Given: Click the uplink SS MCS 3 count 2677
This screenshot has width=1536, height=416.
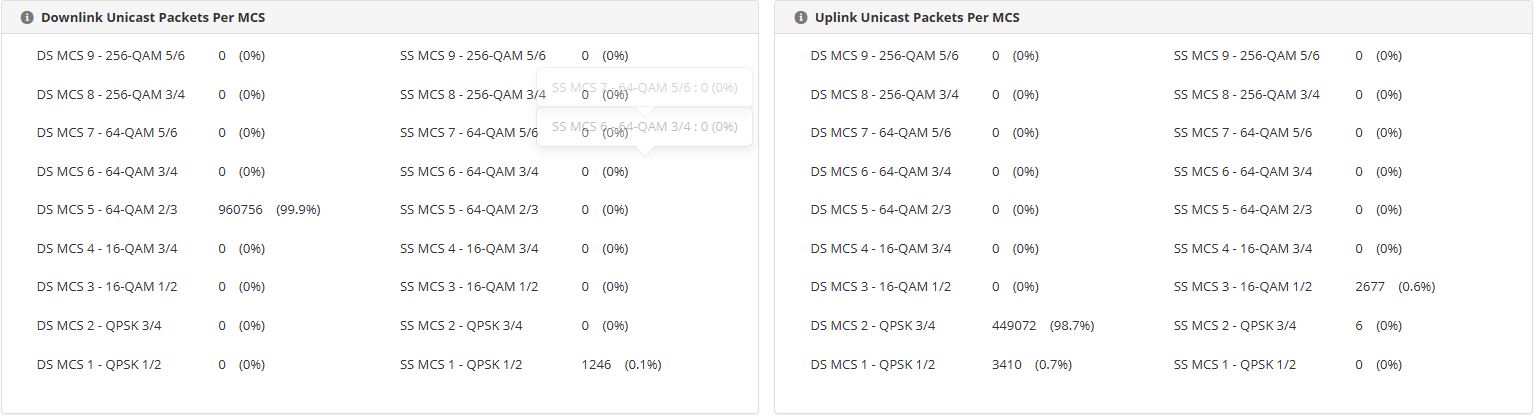Looking at the screenshot, I should pos(1370,287).
